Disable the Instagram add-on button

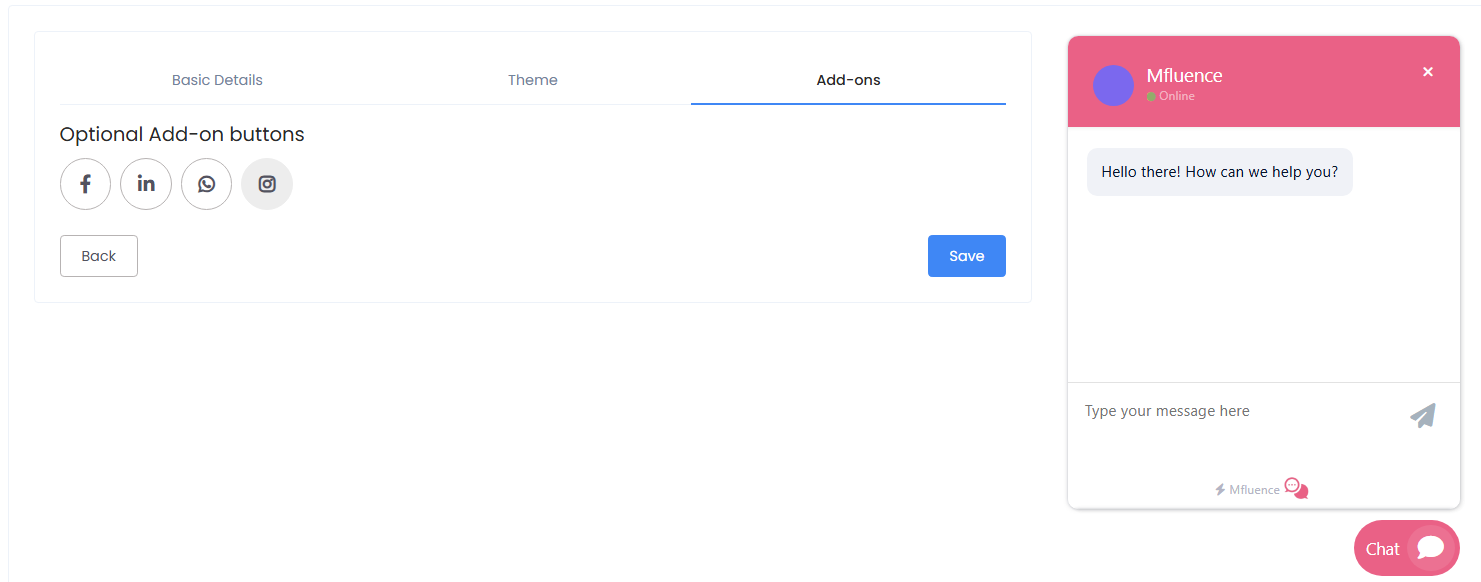(x=266, y=184)
